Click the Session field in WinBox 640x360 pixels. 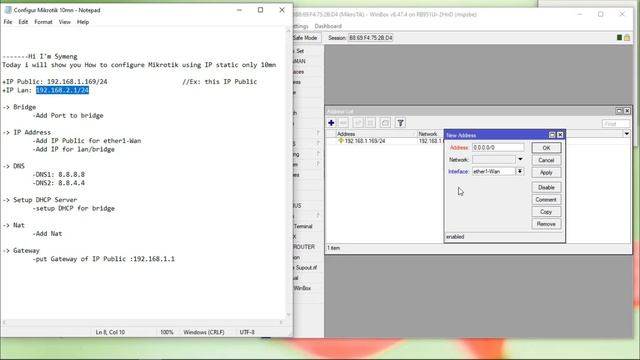click(371, 38)
